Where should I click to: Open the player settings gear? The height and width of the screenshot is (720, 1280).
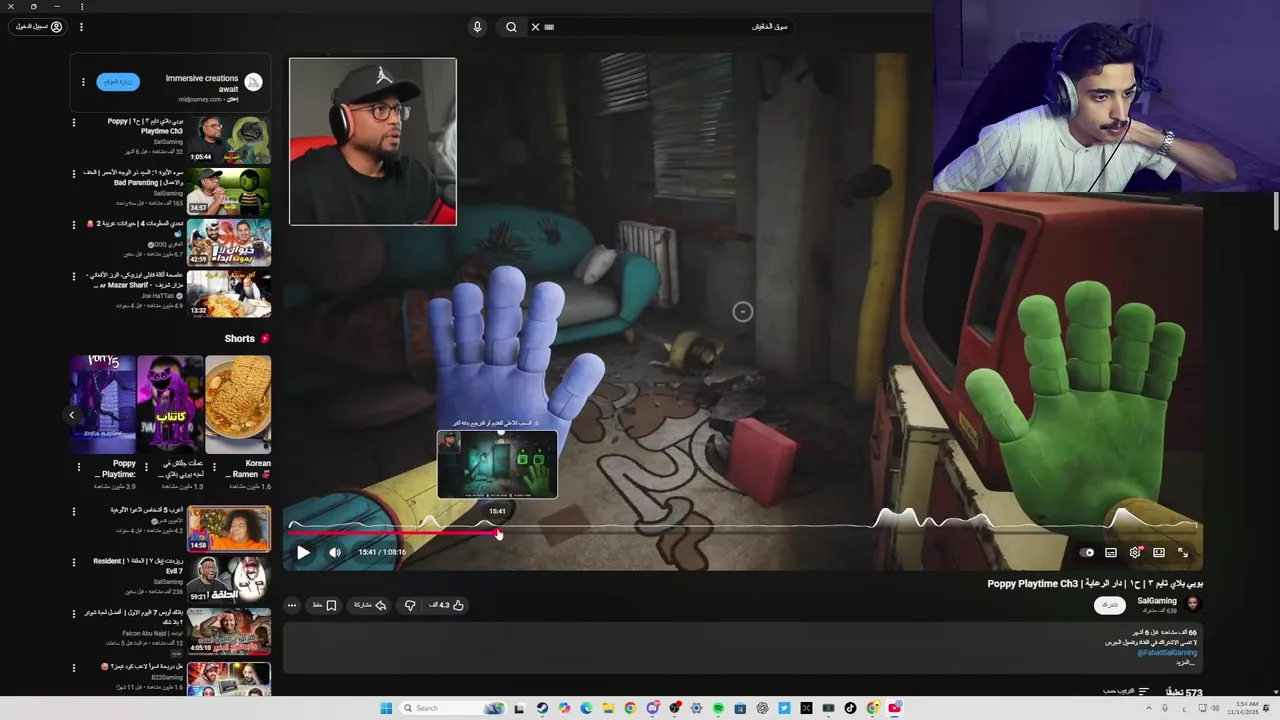coord(1135,552)
